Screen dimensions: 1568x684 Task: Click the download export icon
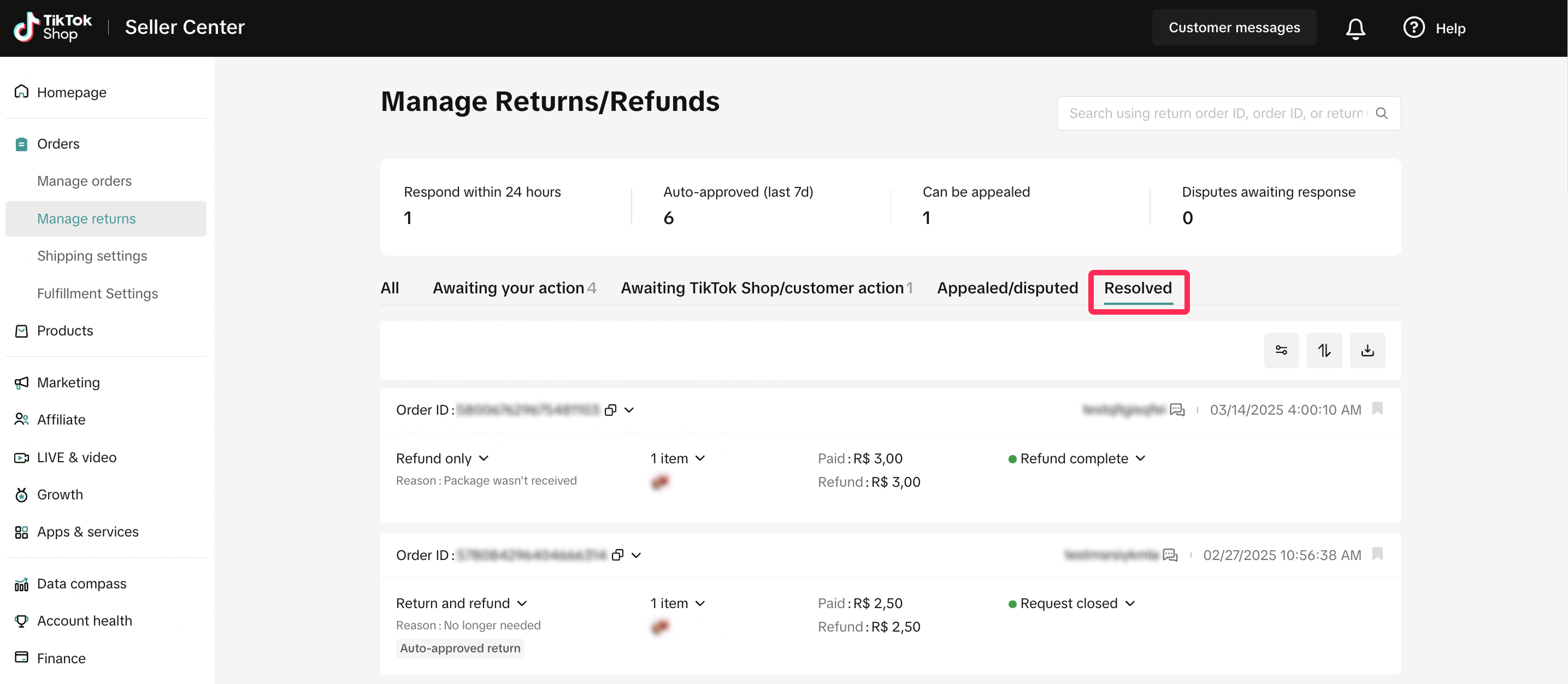tap(1367, 350)
